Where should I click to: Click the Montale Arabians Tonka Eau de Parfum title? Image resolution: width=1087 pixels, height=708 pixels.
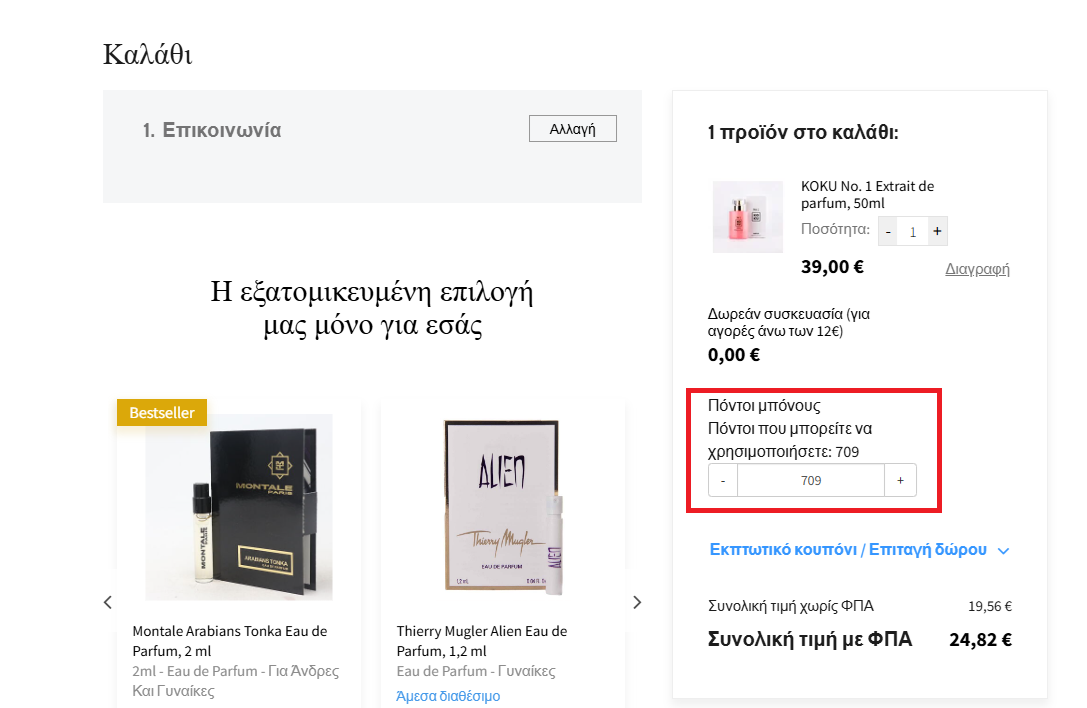coord(229,641)
